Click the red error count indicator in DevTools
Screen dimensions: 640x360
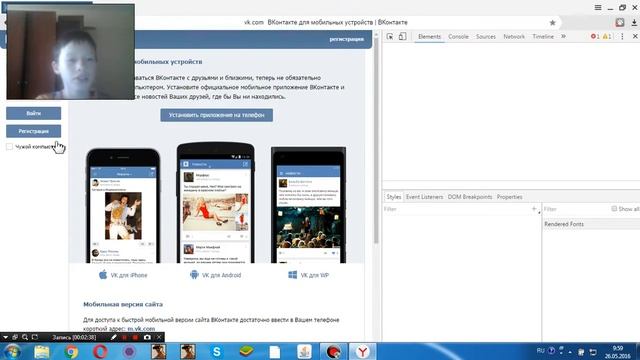coord(595,36)
